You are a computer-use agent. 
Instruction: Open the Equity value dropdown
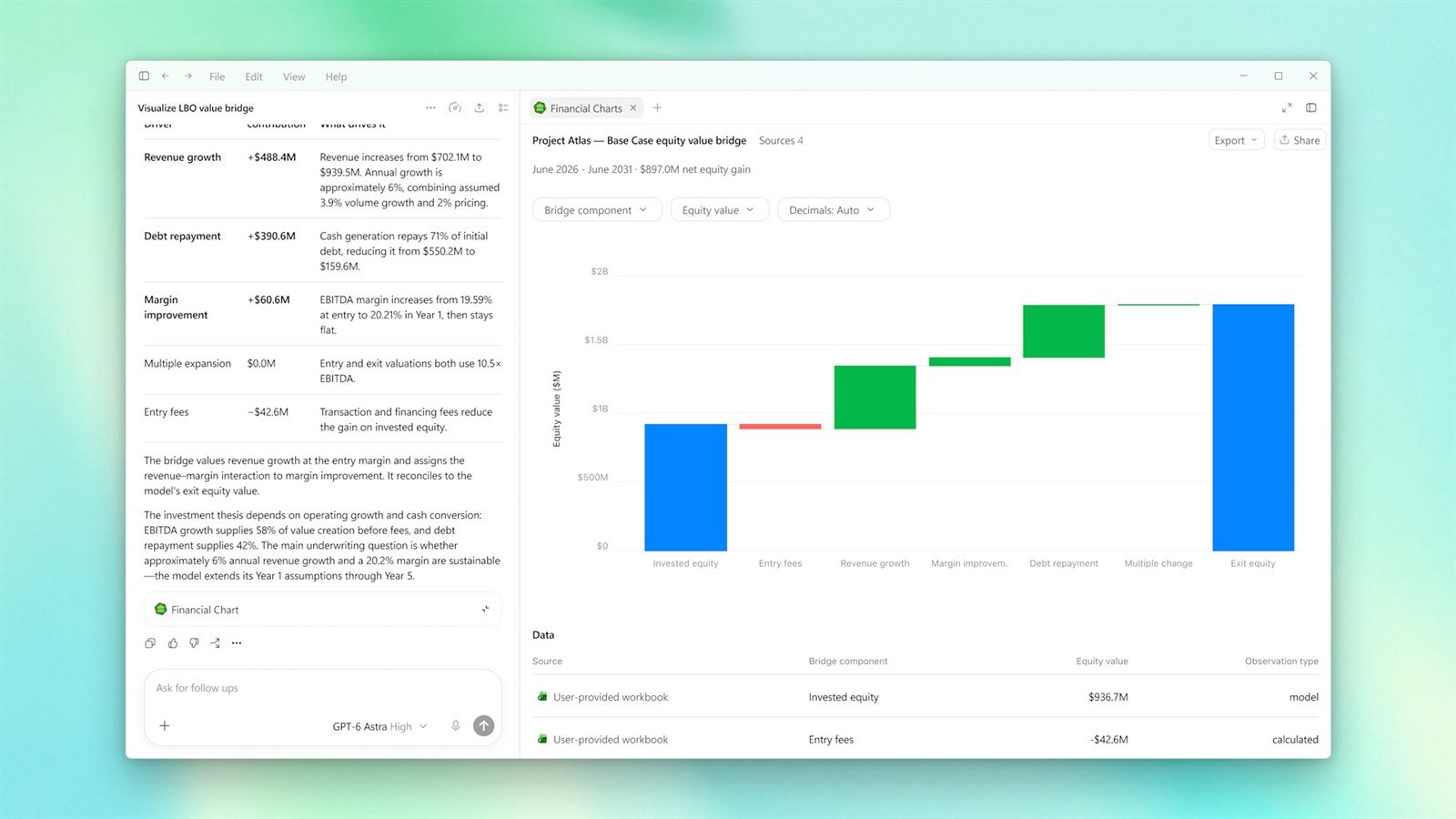[719, 210]
